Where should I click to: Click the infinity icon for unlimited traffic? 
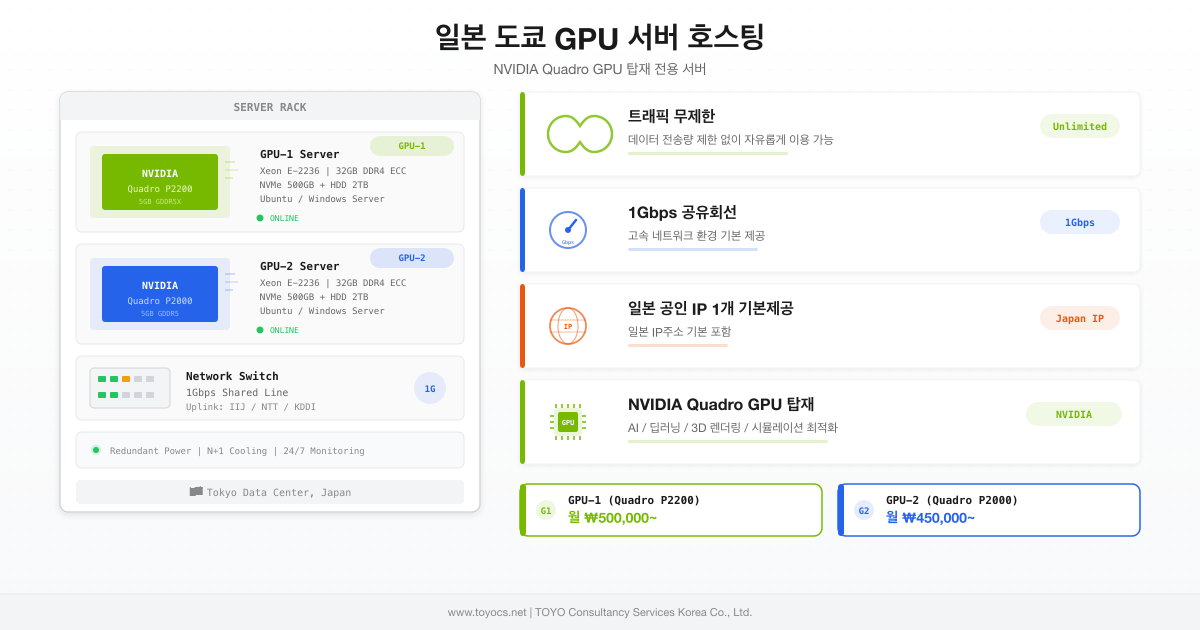[x=580, y=133]
